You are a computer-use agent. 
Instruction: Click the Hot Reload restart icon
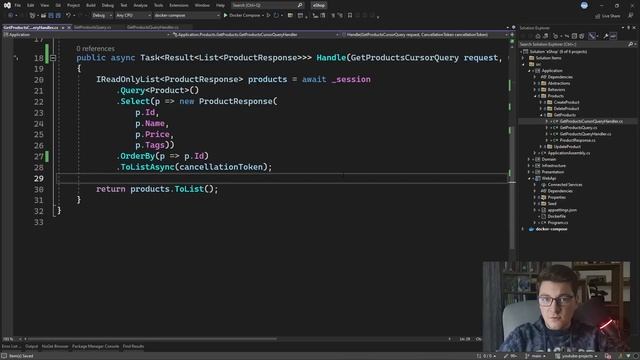click(276, 16)
